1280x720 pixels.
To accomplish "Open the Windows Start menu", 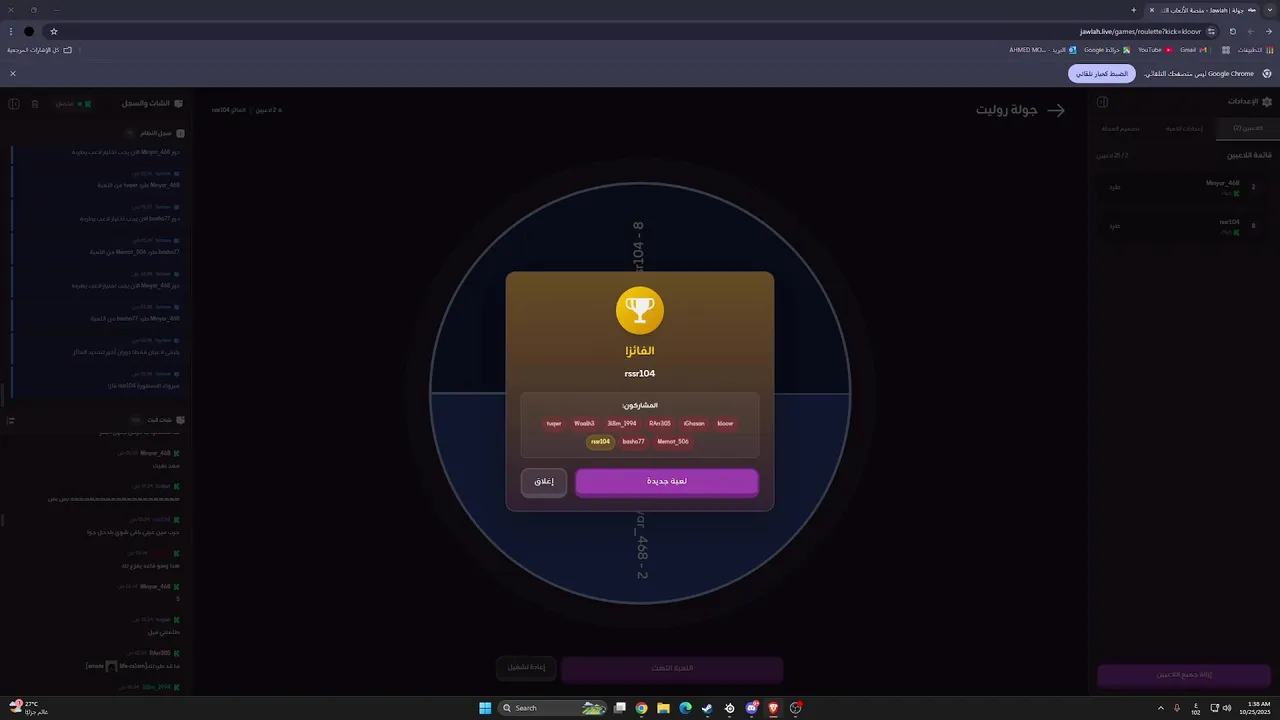I will (485, 708).
